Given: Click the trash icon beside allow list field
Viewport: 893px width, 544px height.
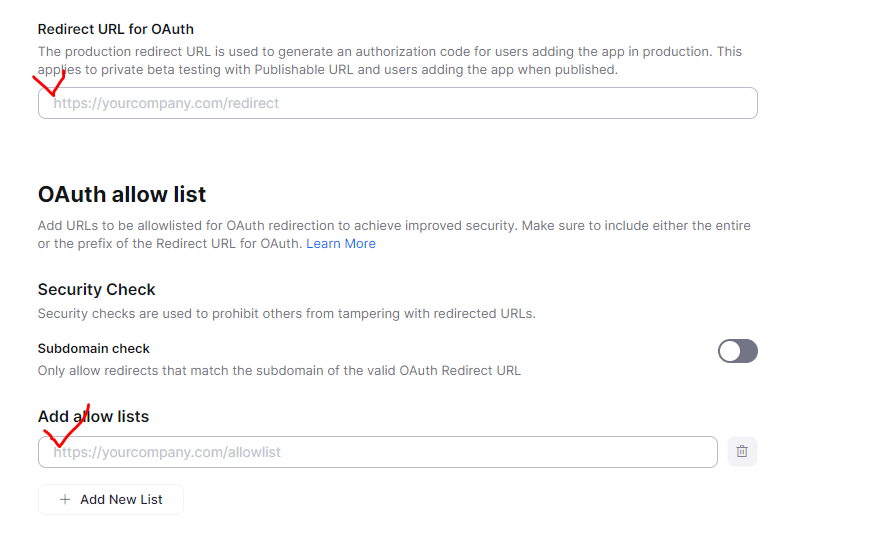Looking at the screenshot, I should click(x=742, y=452).
